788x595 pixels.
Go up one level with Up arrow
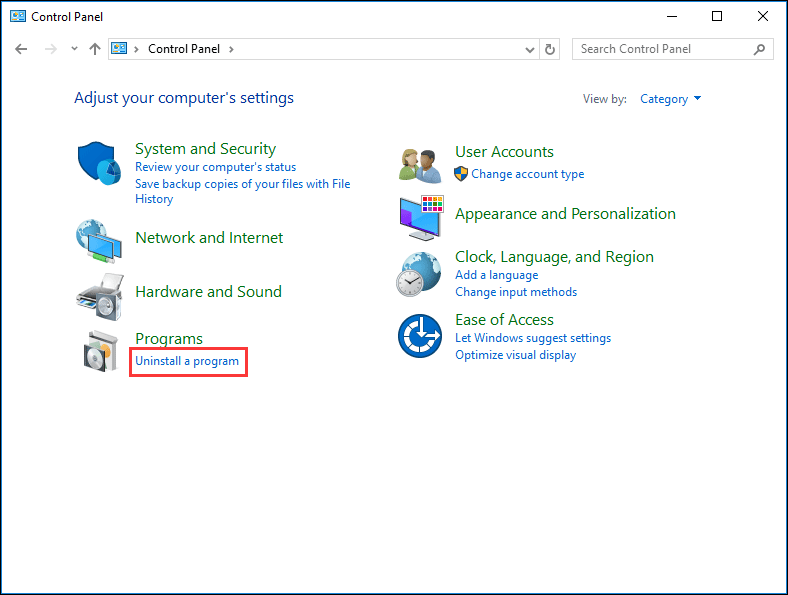coord(95,49)
